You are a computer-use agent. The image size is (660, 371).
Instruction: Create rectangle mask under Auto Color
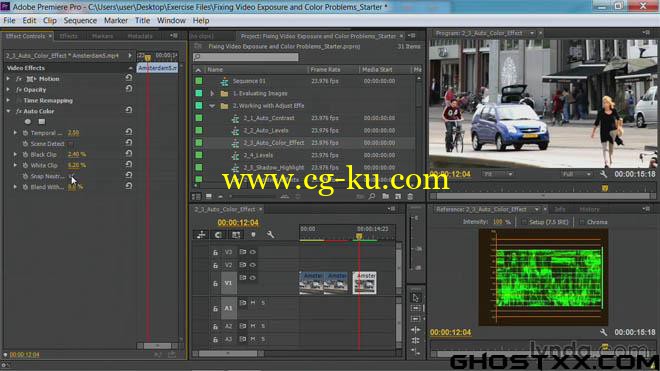click(x=42, y=122)
